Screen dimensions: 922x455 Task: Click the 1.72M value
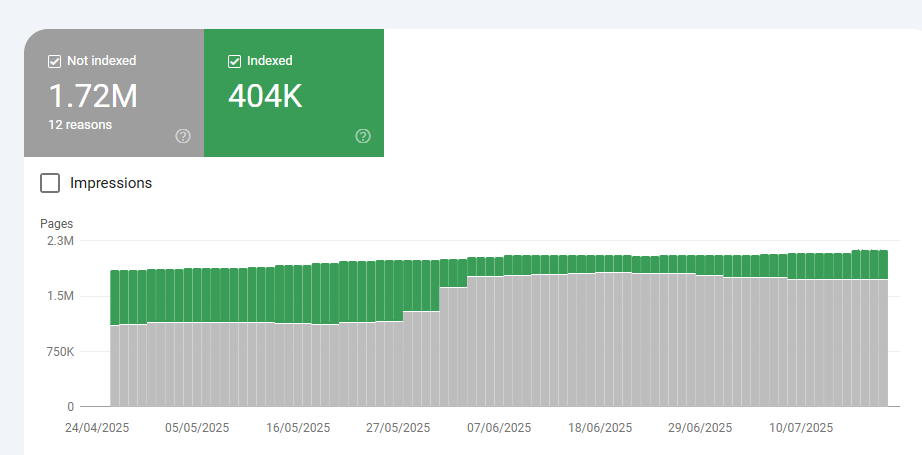93,96
